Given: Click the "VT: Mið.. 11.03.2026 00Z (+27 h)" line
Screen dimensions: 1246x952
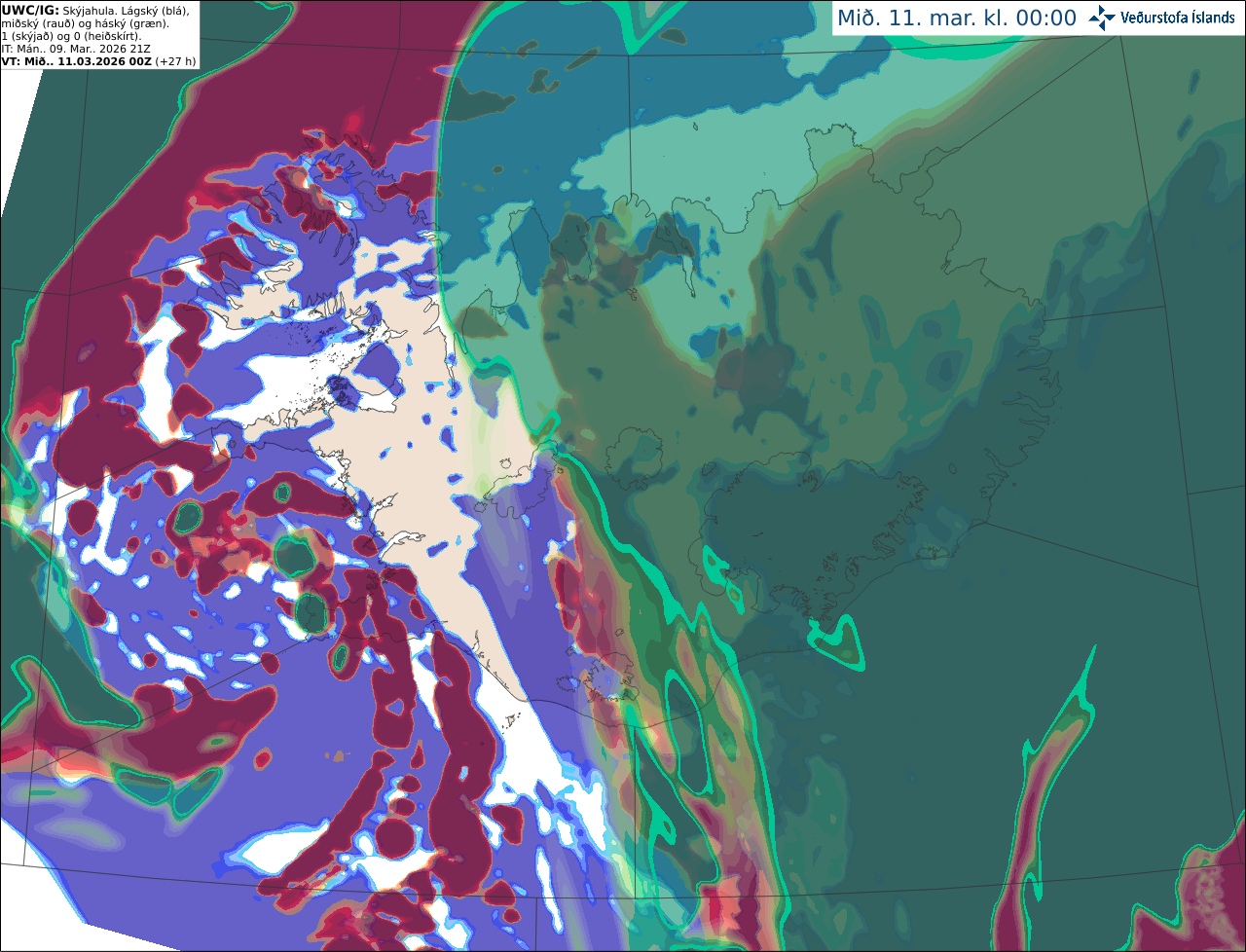Looking at the screenshot, I should click(99, 60).
